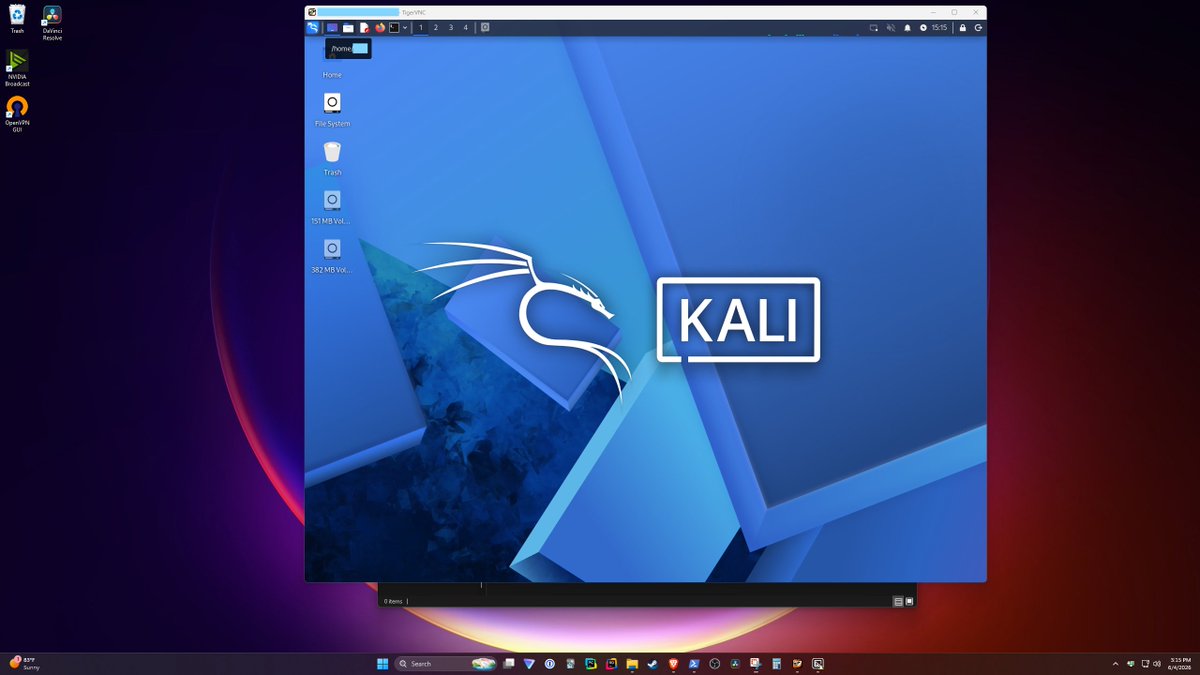1200x675 pixels.
Task: Open the weather widget showing Sunny
Action: click(x=23, y=663)
